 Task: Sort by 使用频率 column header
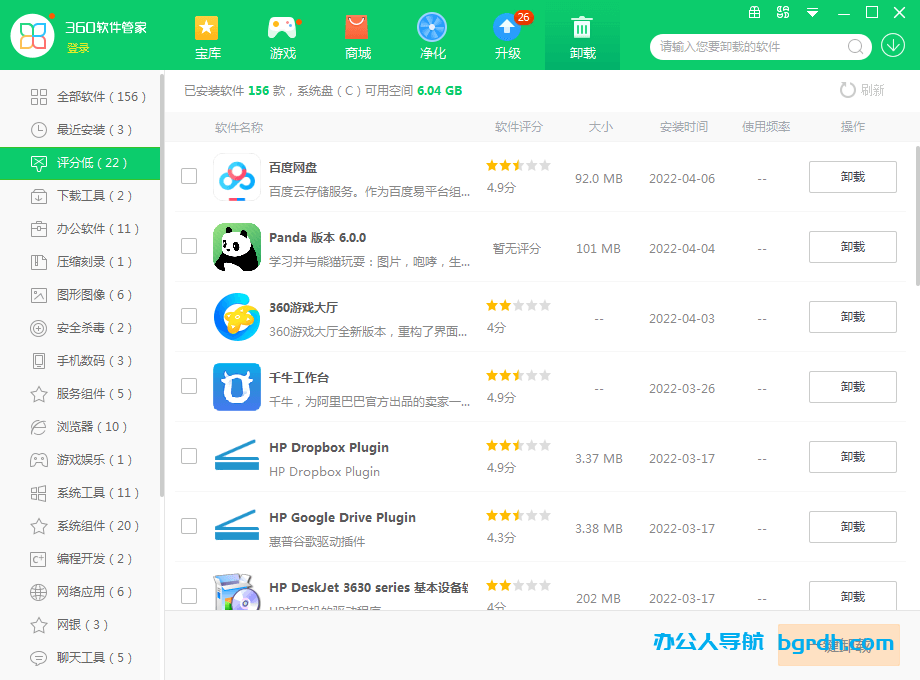click(x=766, y=127)
